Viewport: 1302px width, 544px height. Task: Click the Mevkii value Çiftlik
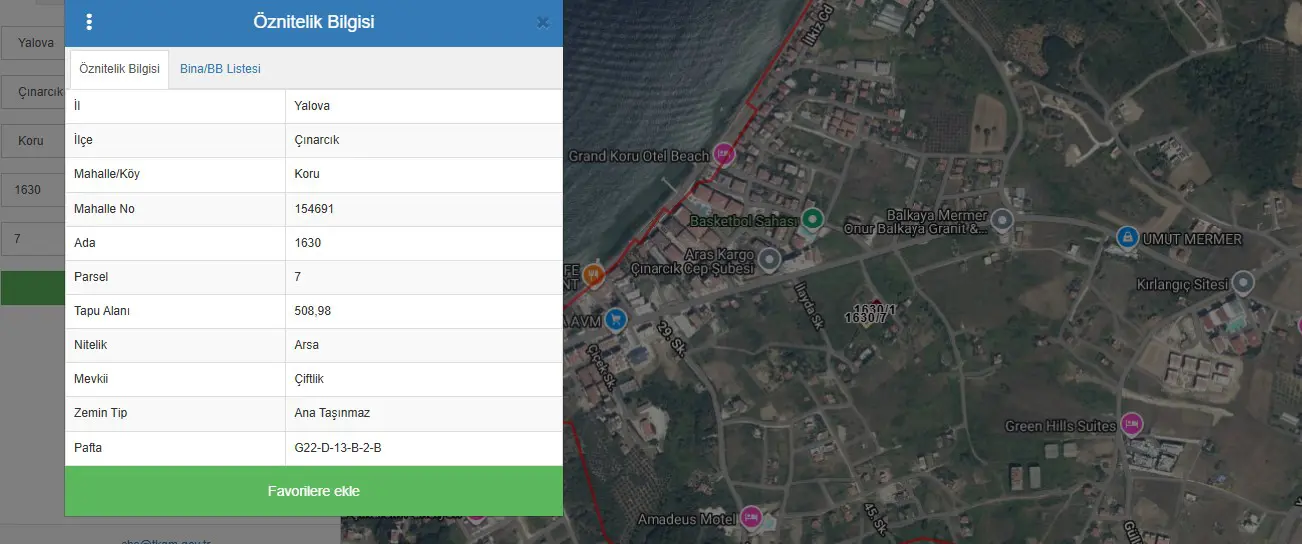pyautogui.click(x=309, y=379)
